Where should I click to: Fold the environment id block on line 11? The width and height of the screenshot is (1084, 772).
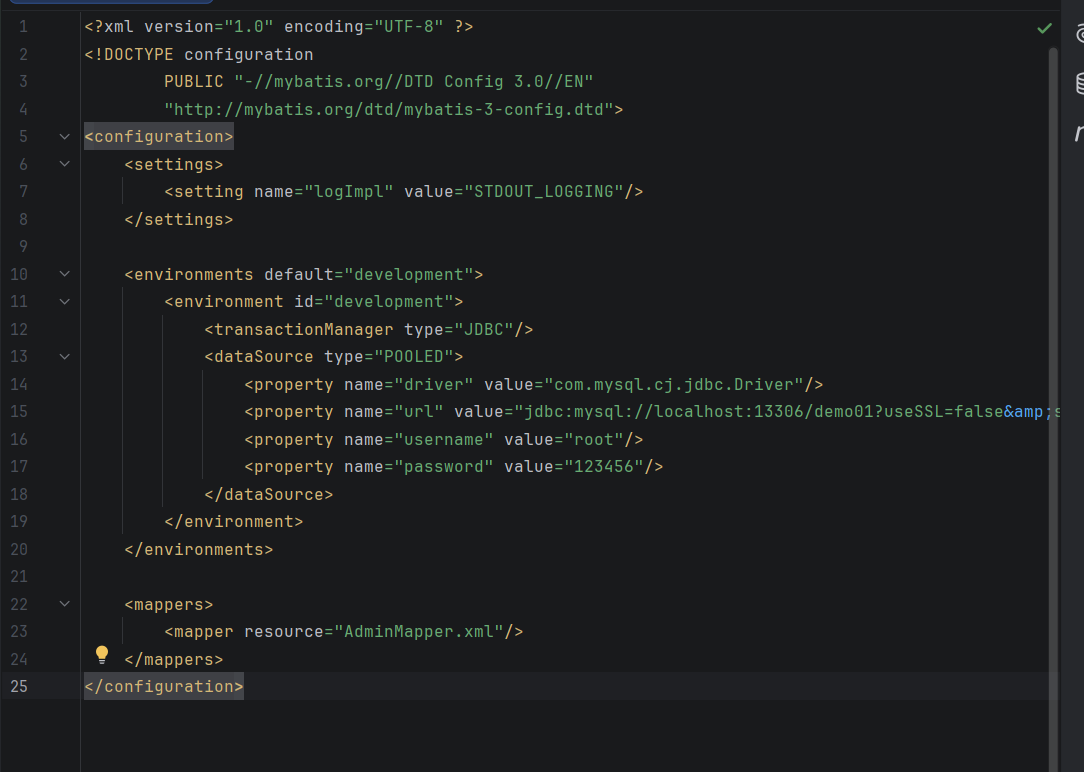tap(64, 302)
